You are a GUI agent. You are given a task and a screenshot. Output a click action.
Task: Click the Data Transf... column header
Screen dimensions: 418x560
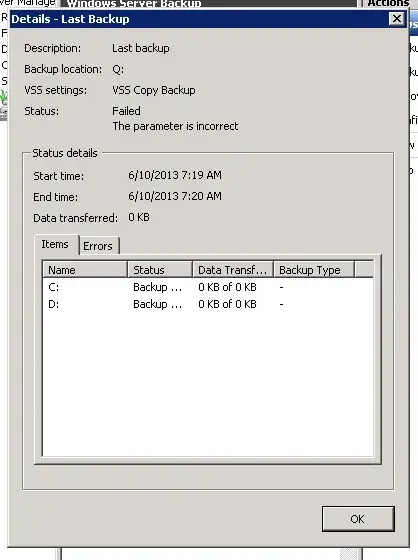tap(233, 270)
